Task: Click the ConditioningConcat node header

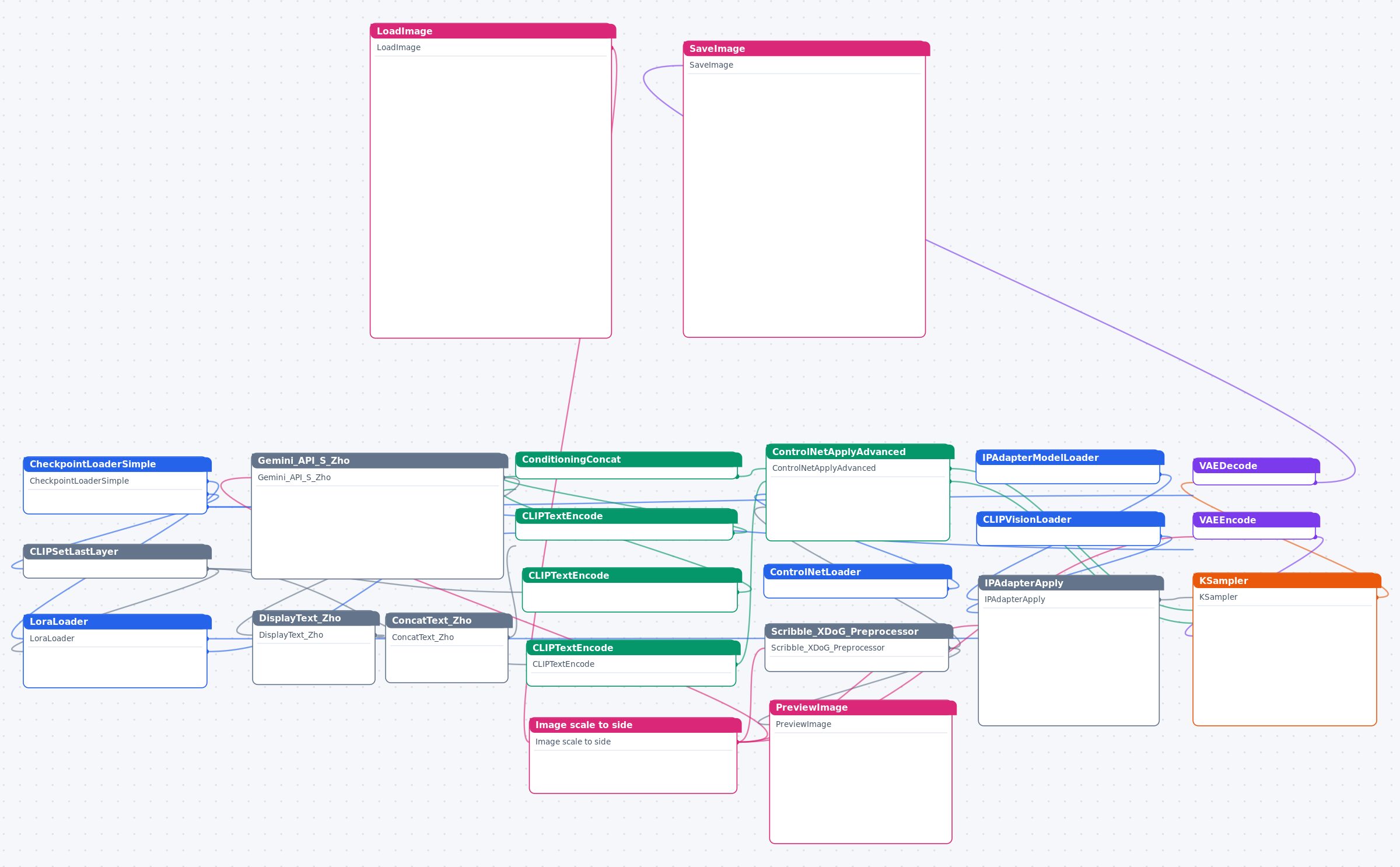Action: 629,459
